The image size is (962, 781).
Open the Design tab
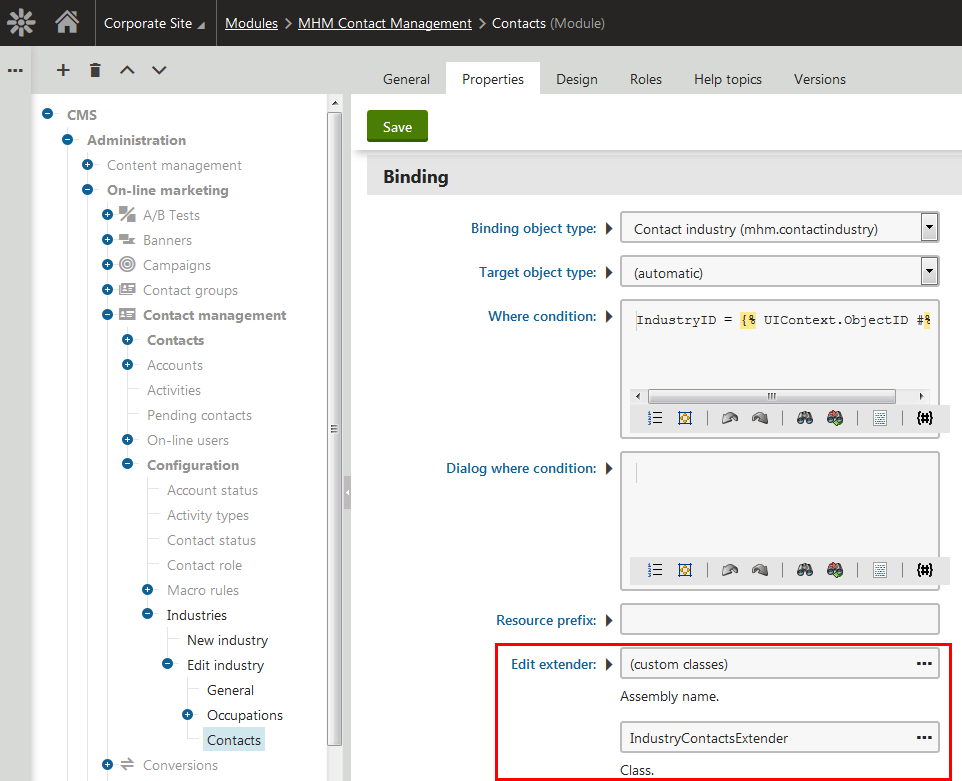coord(577,79)
